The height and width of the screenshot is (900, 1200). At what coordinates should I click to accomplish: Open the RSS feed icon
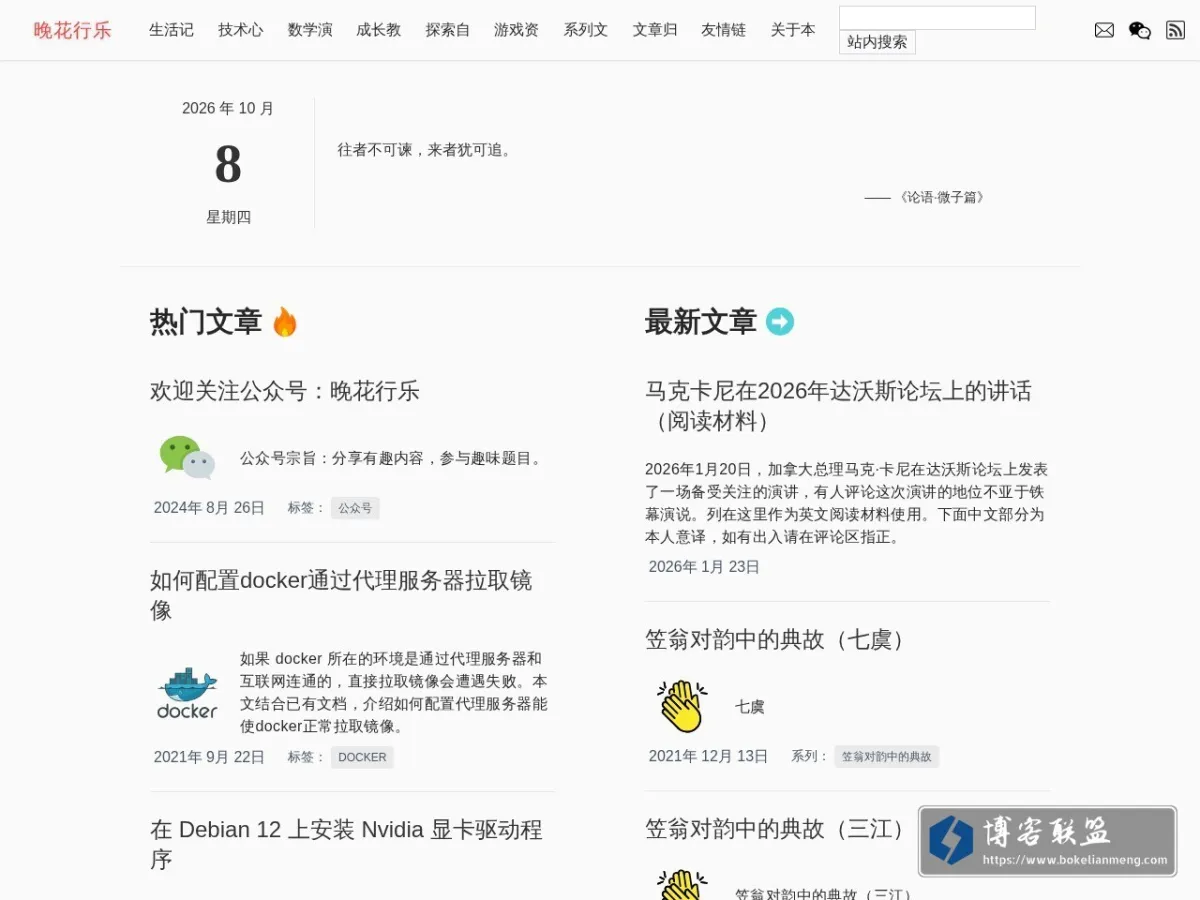click(1176, 30)
